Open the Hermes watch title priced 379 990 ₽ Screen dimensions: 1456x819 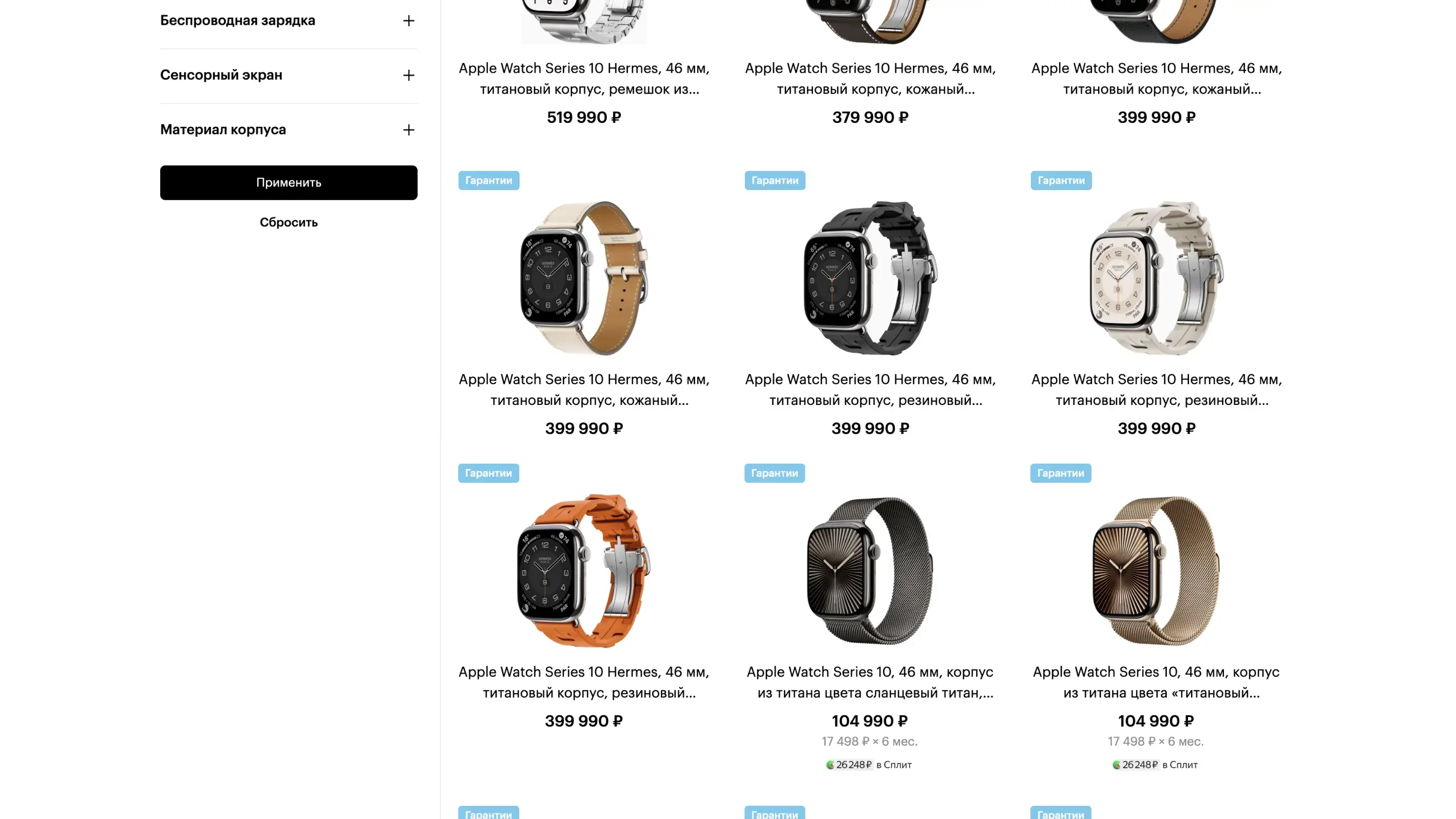point(870,78)
